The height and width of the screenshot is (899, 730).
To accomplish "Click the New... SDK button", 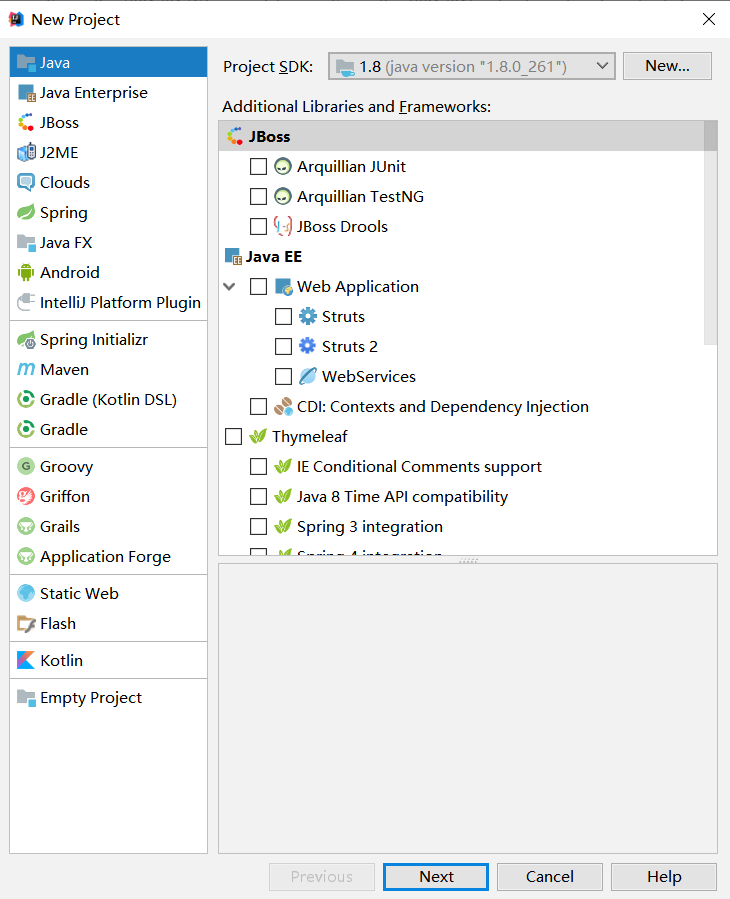I will 667,66.
